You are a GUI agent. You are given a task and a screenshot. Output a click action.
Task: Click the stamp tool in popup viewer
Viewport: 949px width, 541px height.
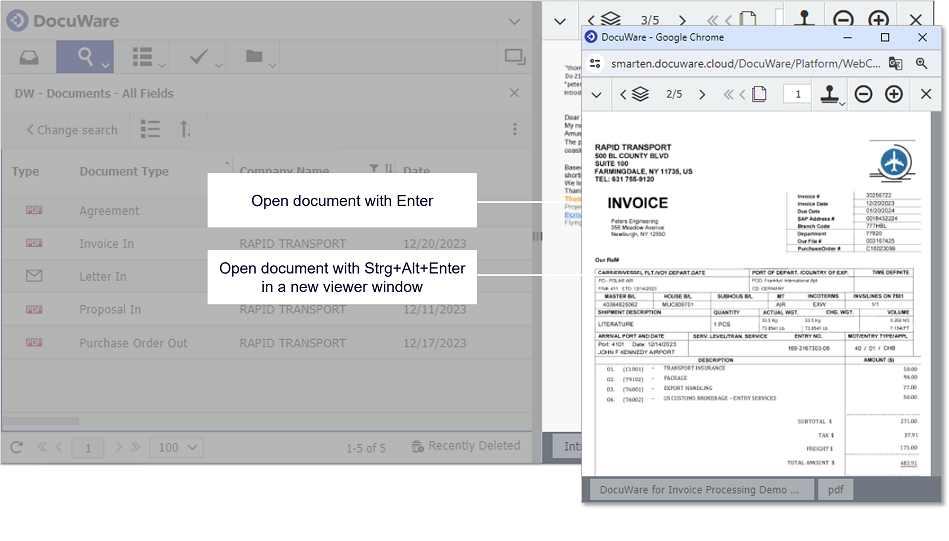click(829, 94)
